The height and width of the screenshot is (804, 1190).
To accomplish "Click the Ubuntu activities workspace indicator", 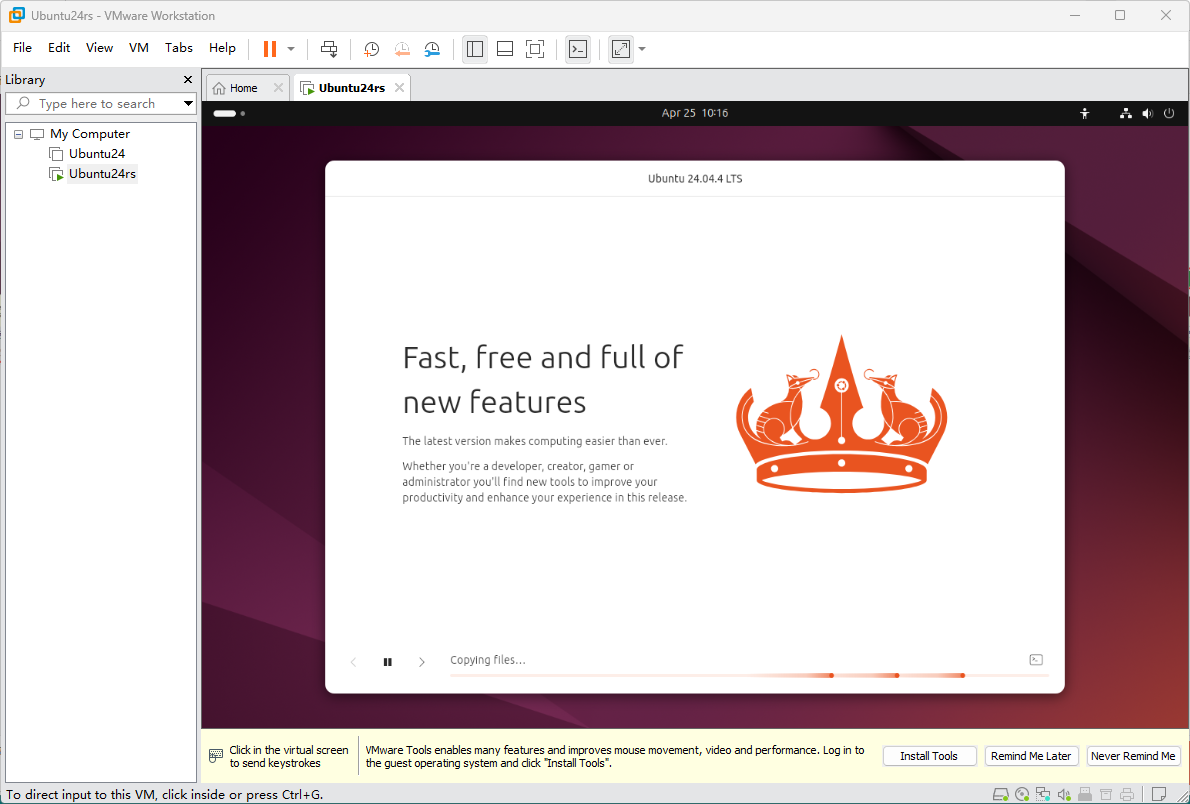I will (229, 113).
